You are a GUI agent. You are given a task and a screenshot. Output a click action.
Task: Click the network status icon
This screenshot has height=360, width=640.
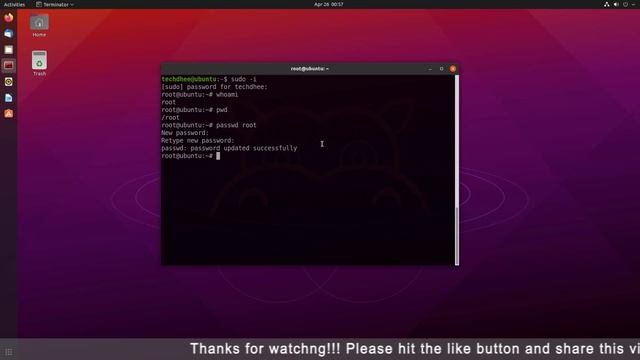pyautogui.click(x=607, y=4)
